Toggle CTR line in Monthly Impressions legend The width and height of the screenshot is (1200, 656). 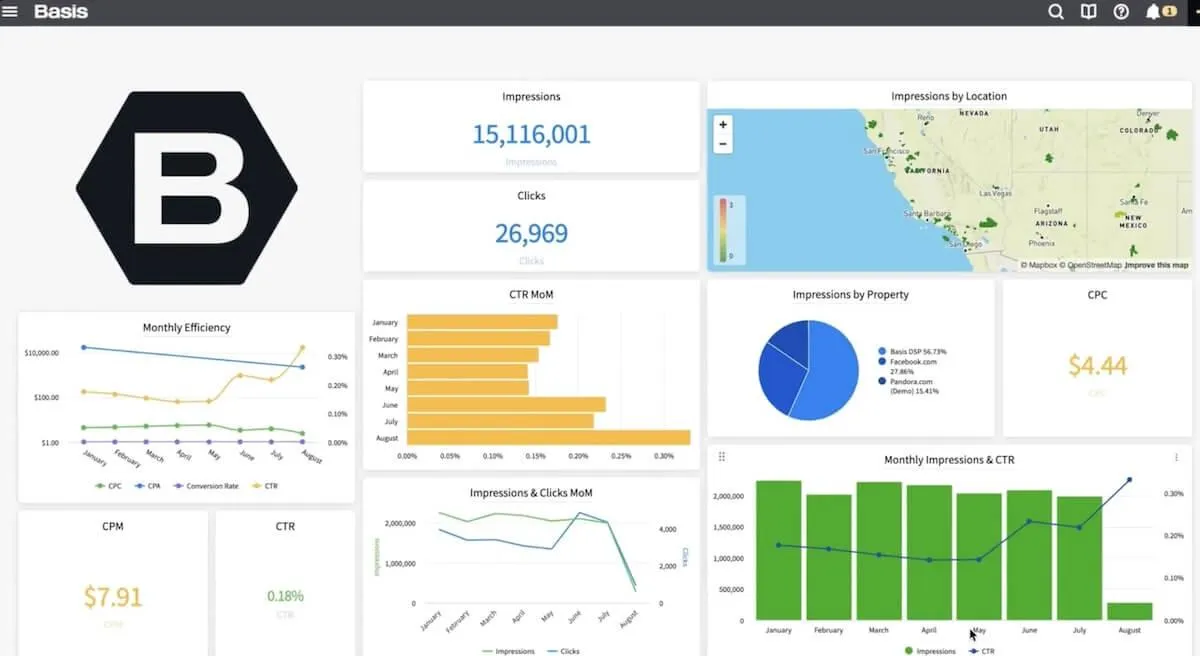pos(984,651)
